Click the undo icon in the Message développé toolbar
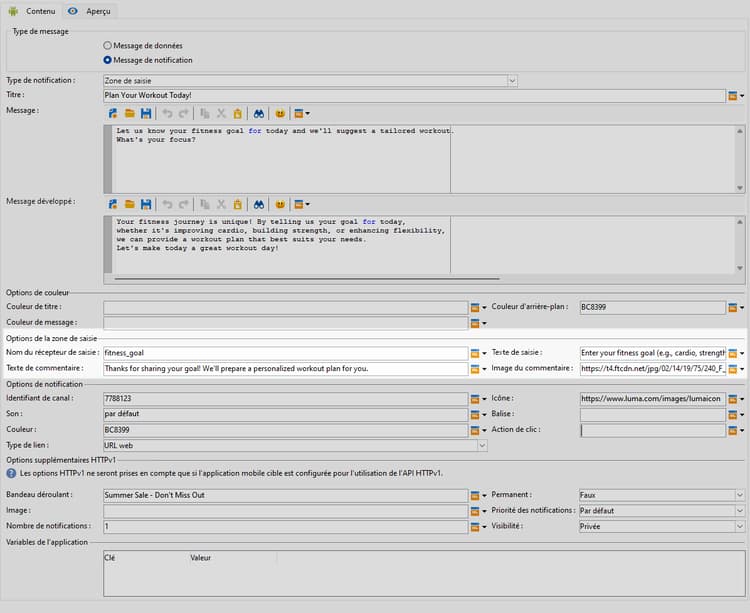 pos(167,204)
